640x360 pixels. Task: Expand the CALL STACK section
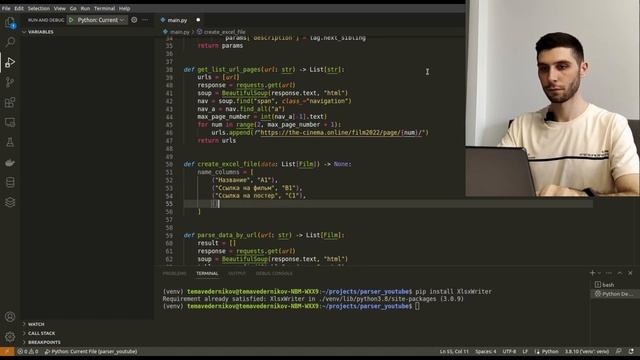click(88, 333)
